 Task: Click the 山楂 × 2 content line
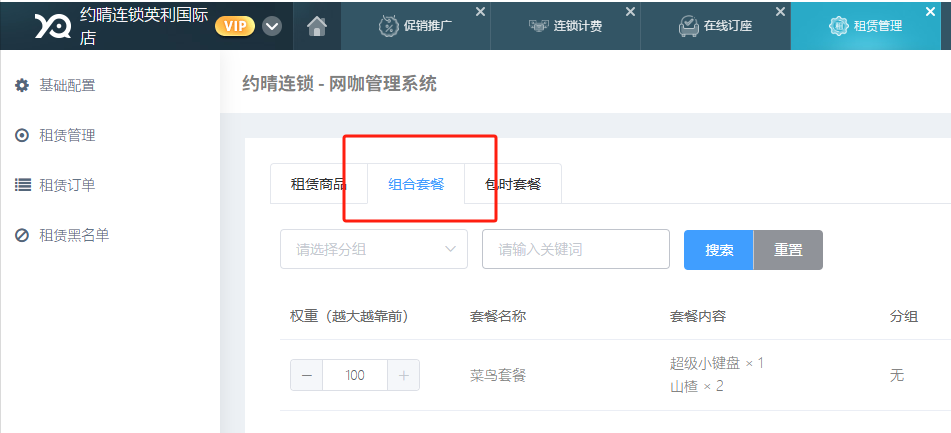pyautogui.click(x=696, y=386)
